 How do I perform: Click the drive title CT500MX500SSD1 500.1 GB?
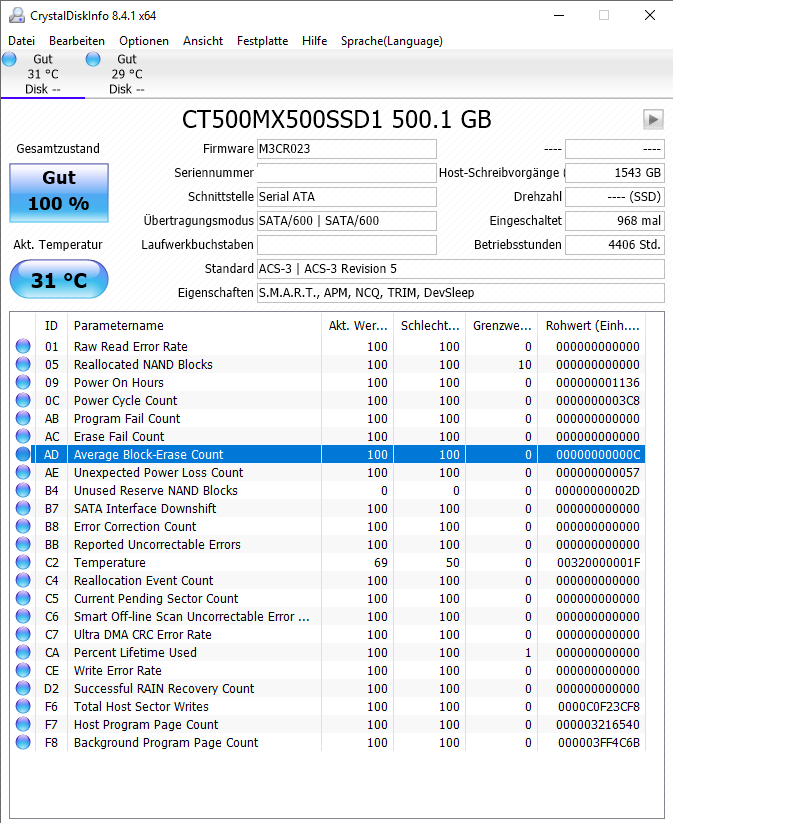pos(336,119)
